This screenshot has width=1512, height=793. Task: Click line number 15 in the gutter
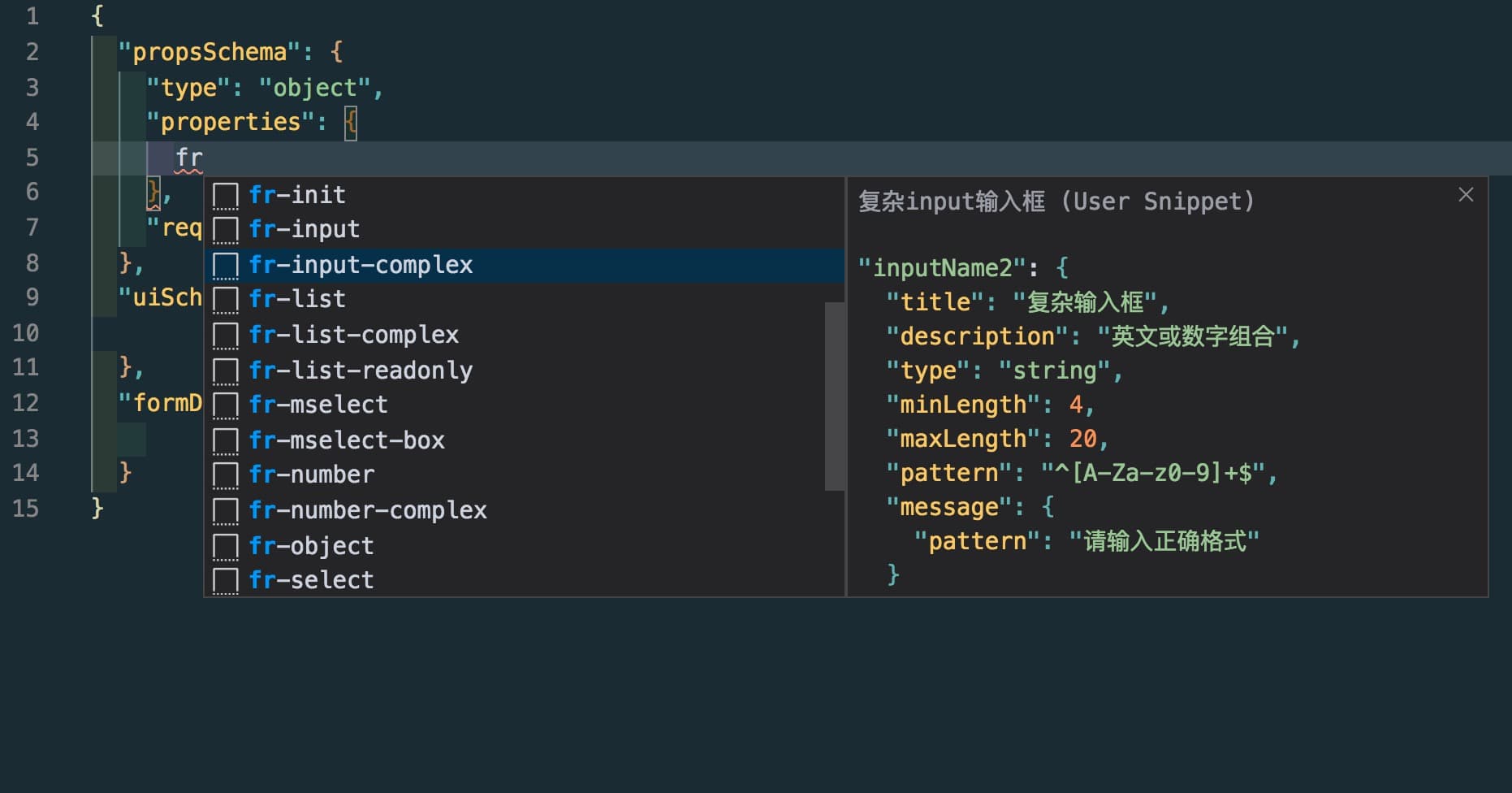coord(26,509)
